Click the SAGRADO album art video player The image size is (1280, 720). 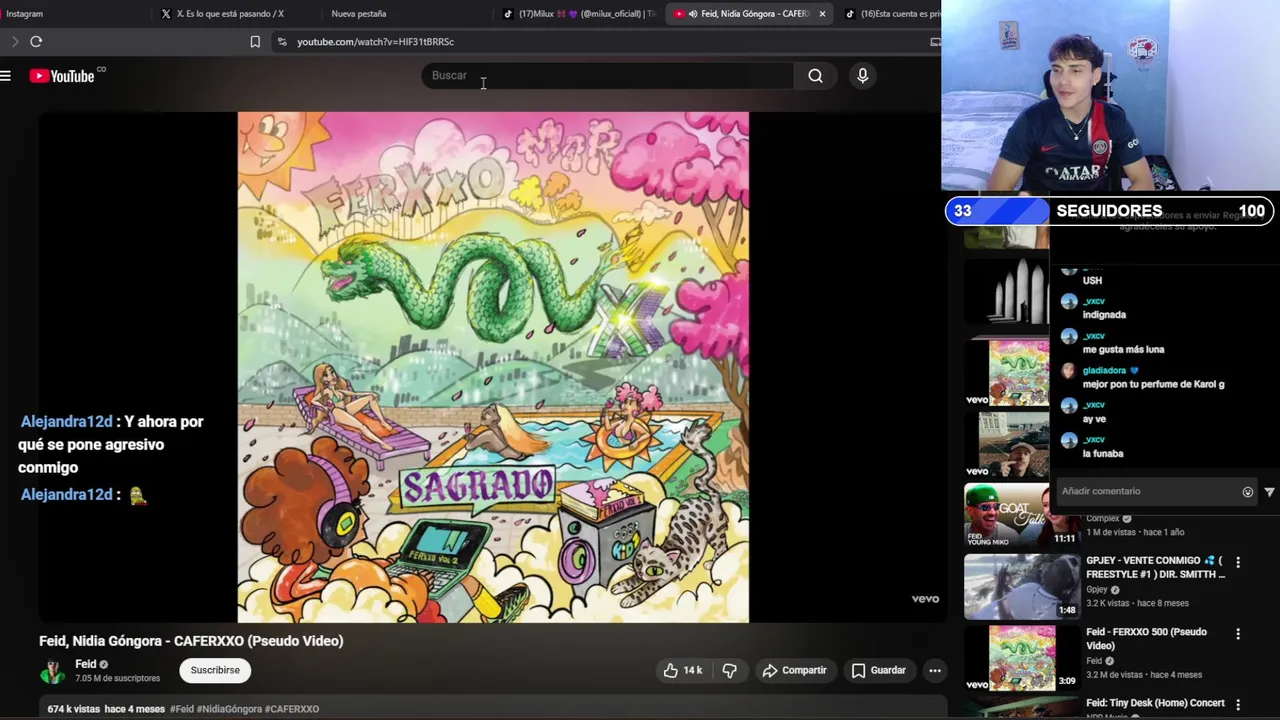(x=493, y=367)
